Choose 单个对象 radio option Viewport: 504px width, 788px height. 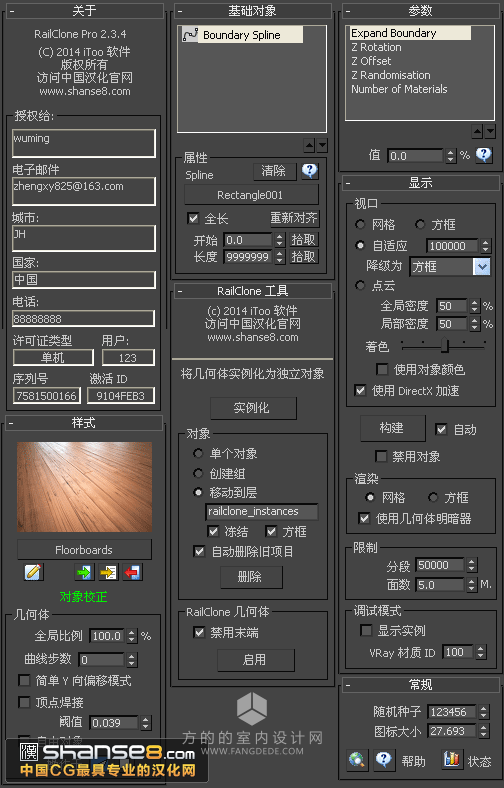coord(198,453)
